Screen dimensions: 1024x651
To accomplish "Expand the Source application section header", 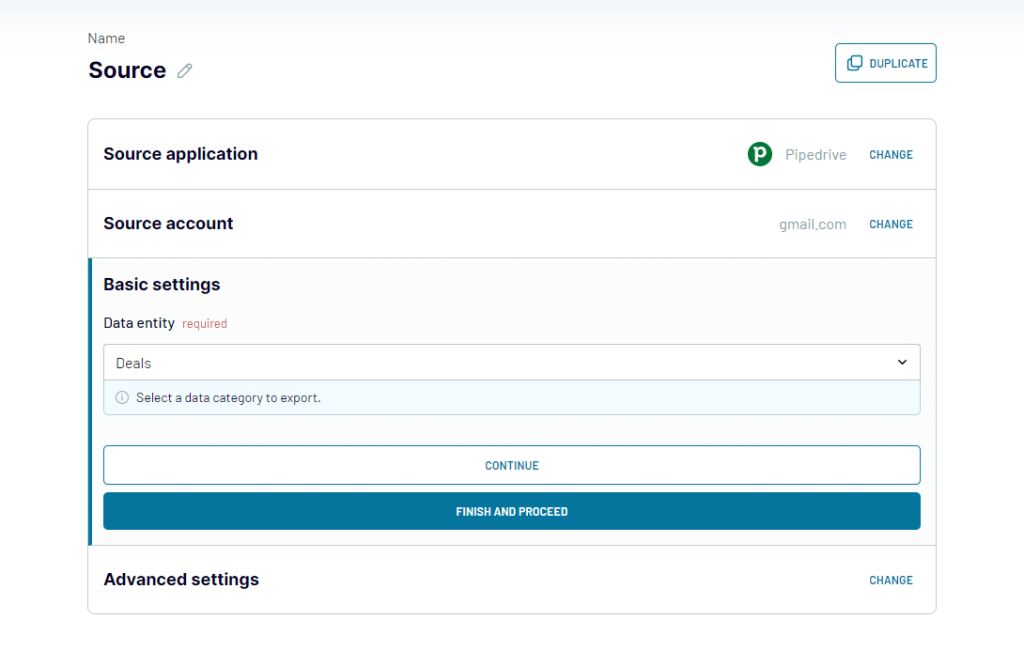I will (181, 154).
